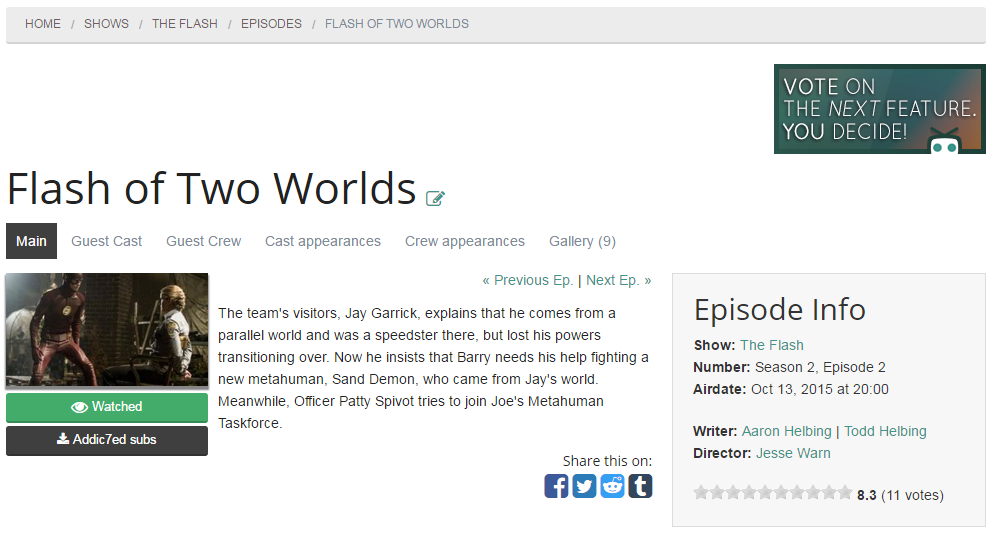The image size is (1000, 534).
Task: Switch to Guest Cast tab
Action: [x=107, y=241]
